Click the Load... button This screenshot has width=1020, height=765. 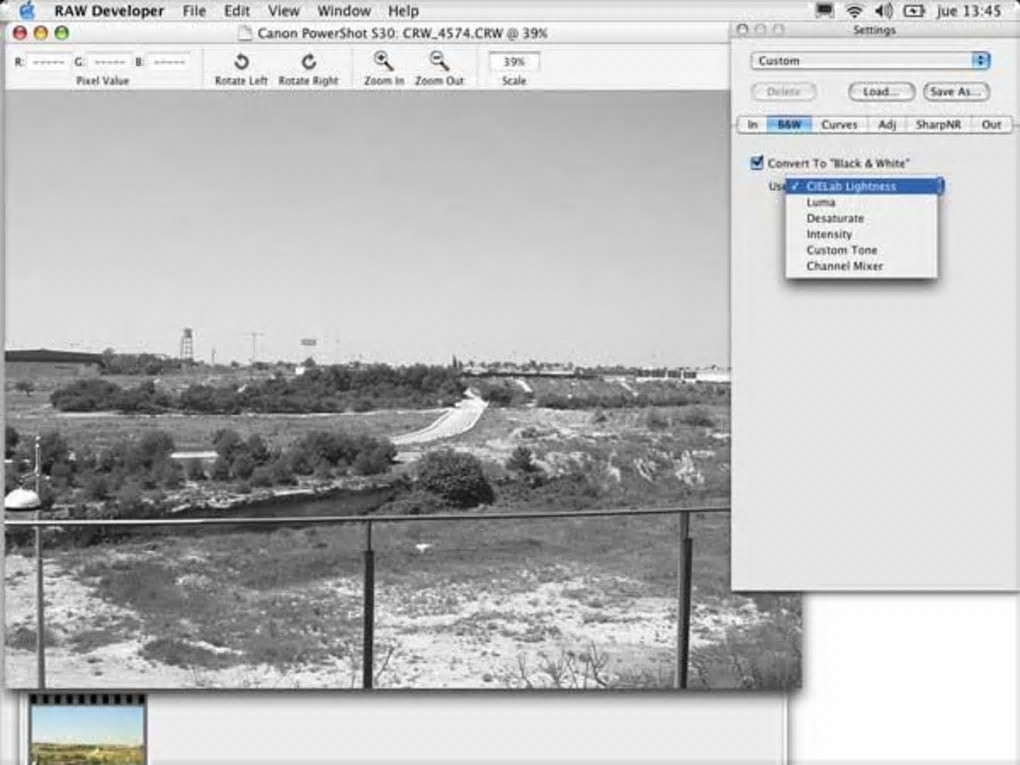pos(881,92)
